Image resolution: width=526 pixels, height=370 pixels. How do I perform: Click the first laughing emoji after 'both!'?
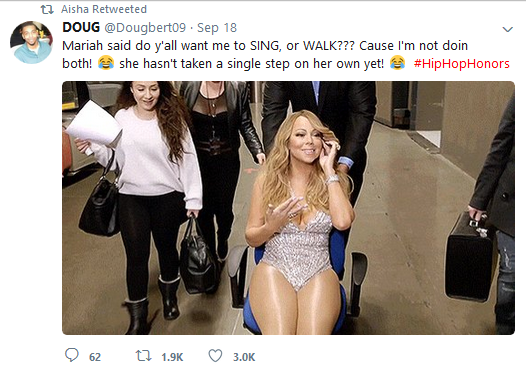[x=106, y=63]
